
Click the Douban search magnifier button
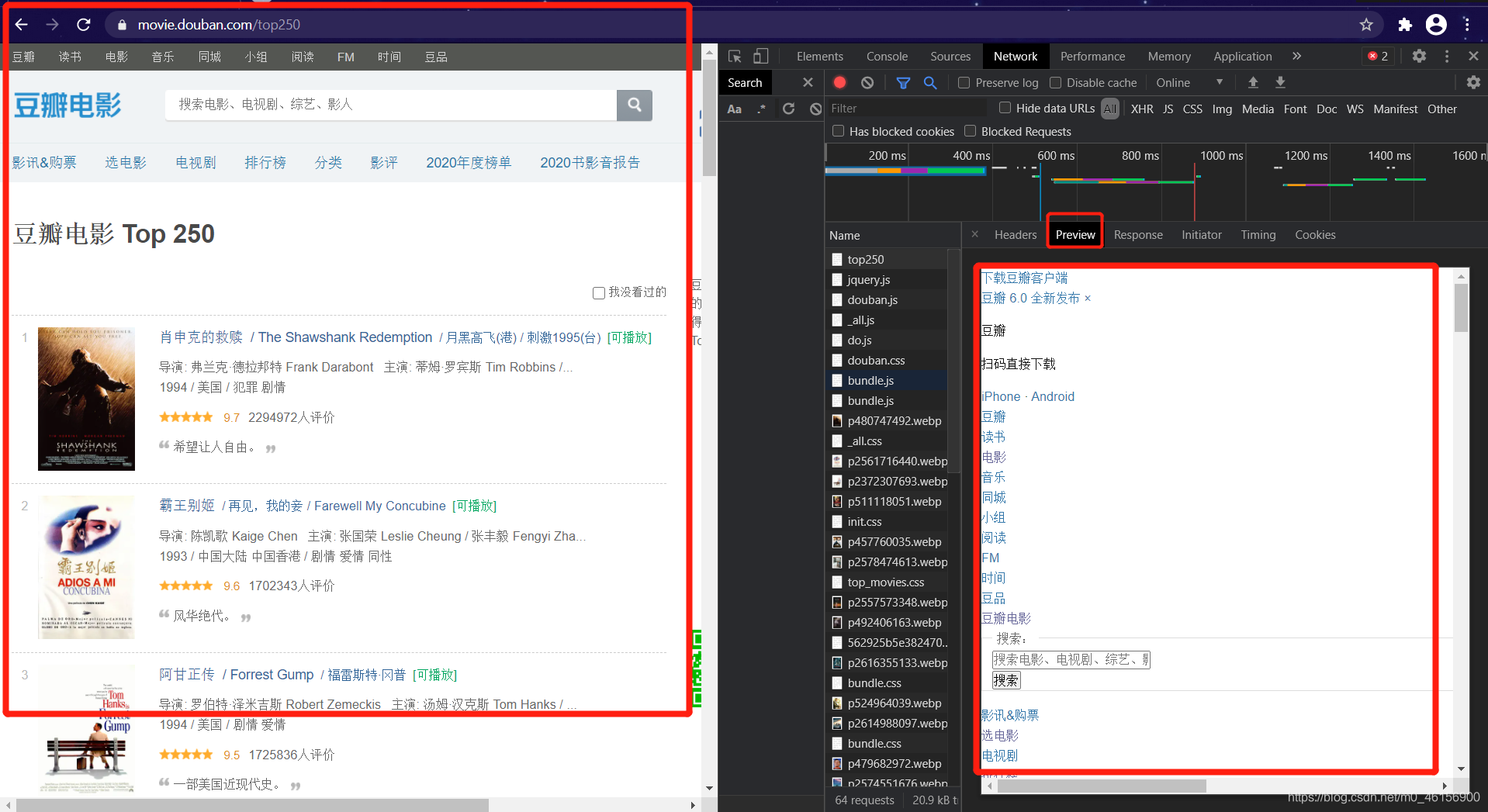click(635, 105)
